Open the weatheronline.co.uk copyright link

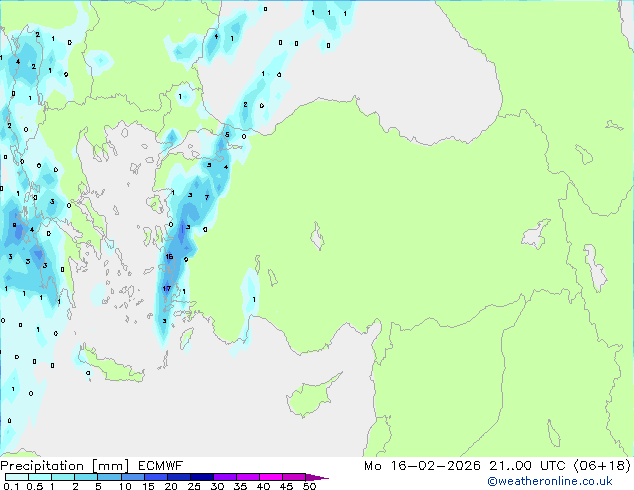coord(549,481)
